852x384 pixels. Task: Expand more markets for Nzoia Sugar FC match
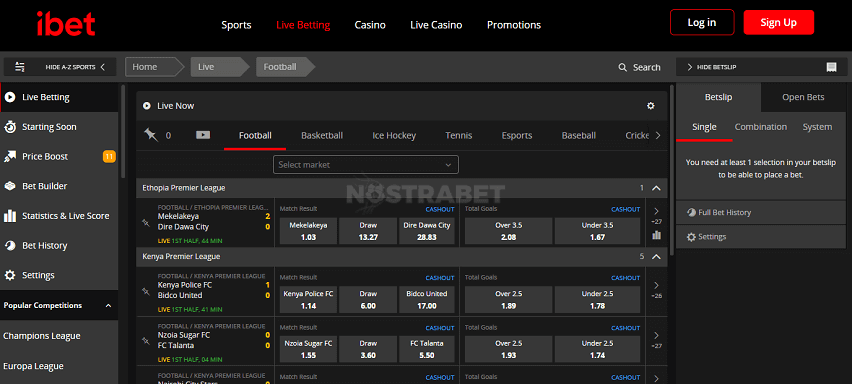[656, 335]
